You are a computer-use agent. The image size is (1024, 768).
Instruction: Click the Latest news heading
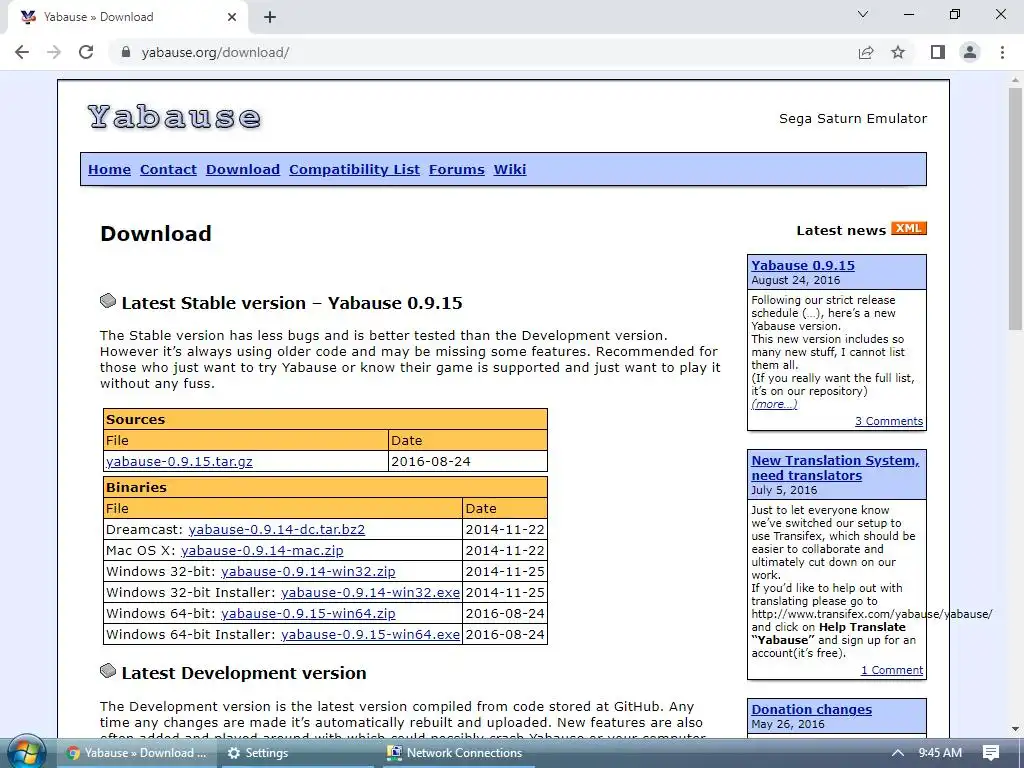[841, 231]
